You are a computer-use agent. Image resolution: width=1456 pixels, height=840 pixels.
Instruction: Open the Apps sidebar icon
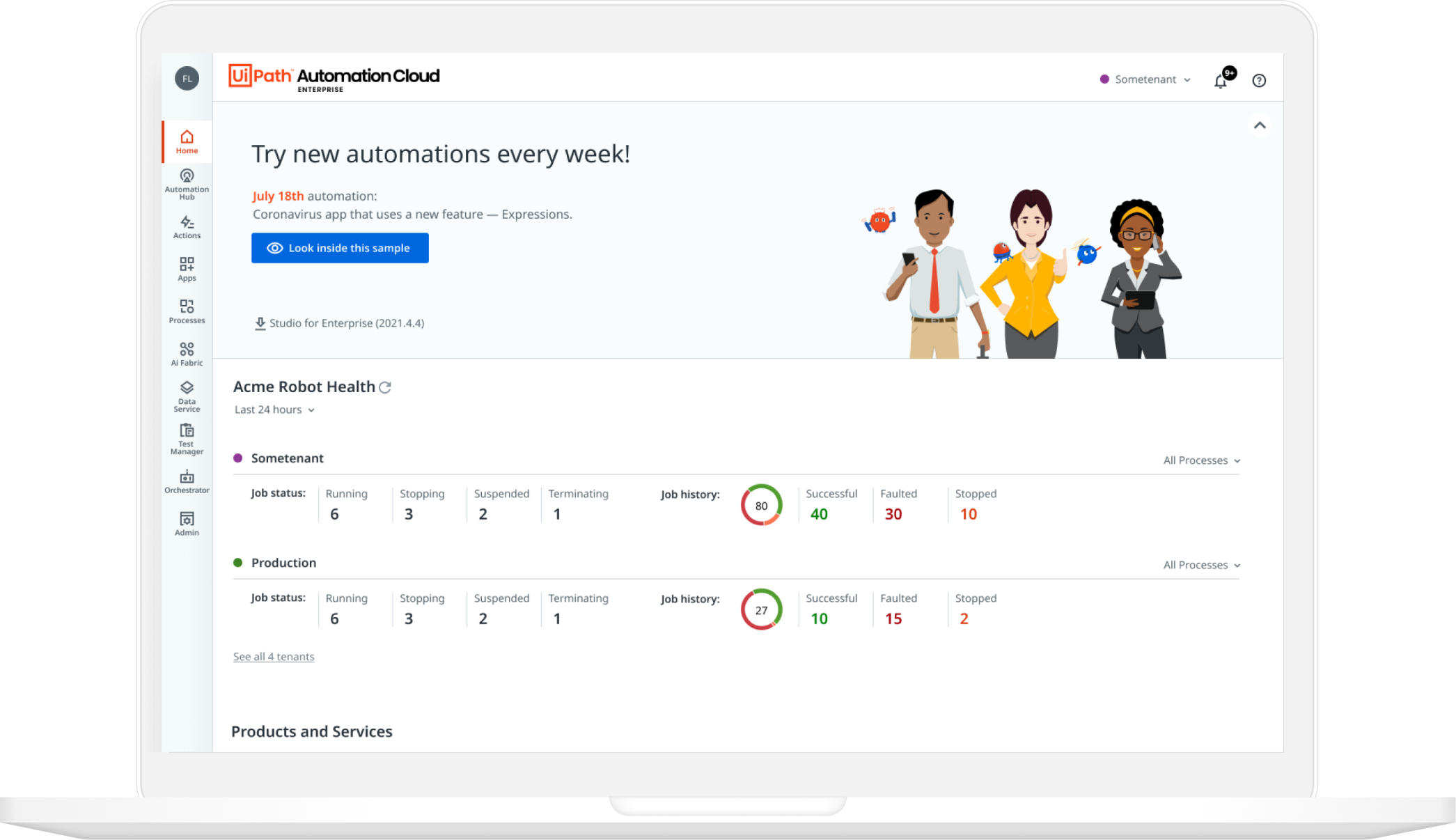click(x=187, y=269)
